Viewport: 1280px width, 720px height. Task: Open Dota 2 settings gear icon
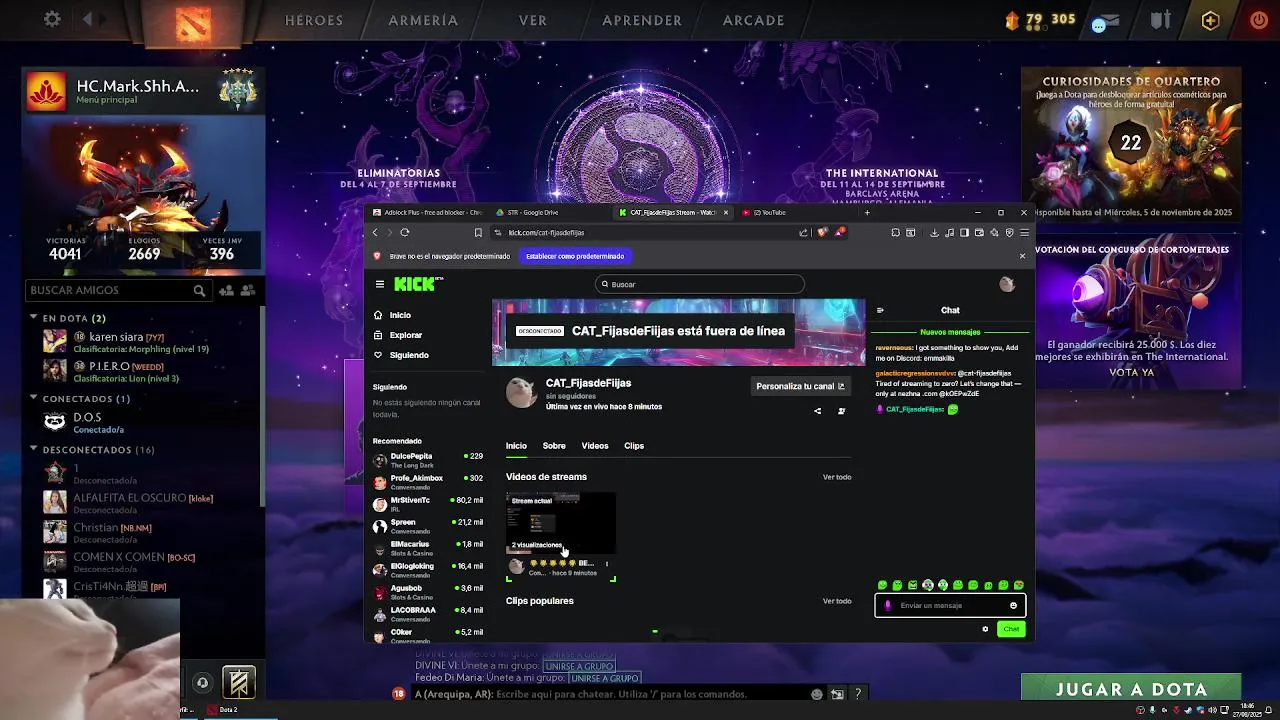point(52,19)
